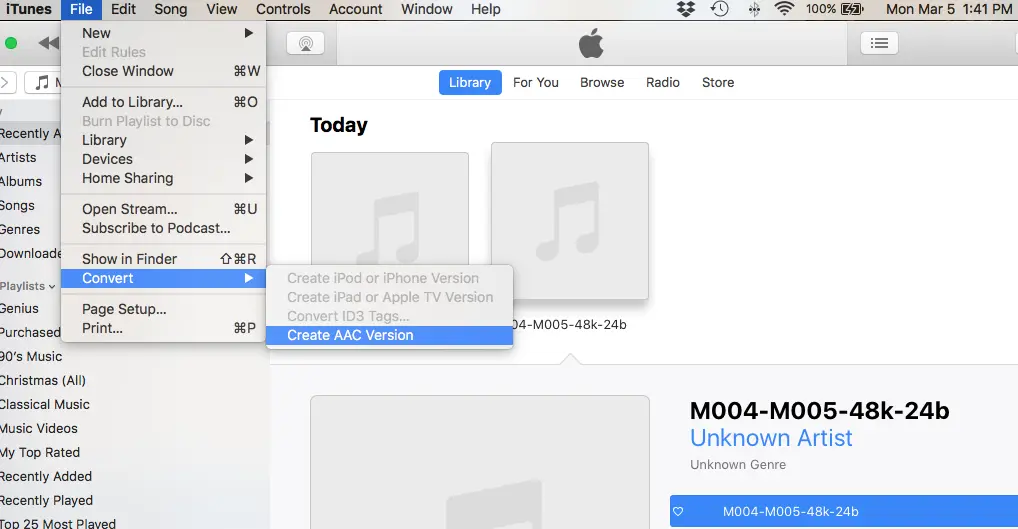The image size is (1018, 529).
Task: Click the heart icon on selected song
Action: tap(678, 511)
